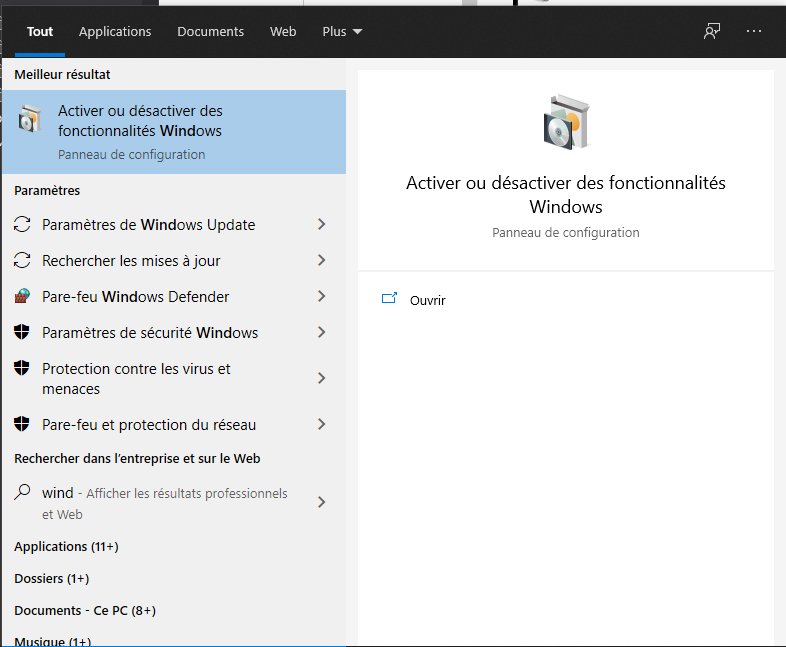Click the magnifier icon next to wind
The width and height of the screenshot is (786, 647).
tap(22, 492)
